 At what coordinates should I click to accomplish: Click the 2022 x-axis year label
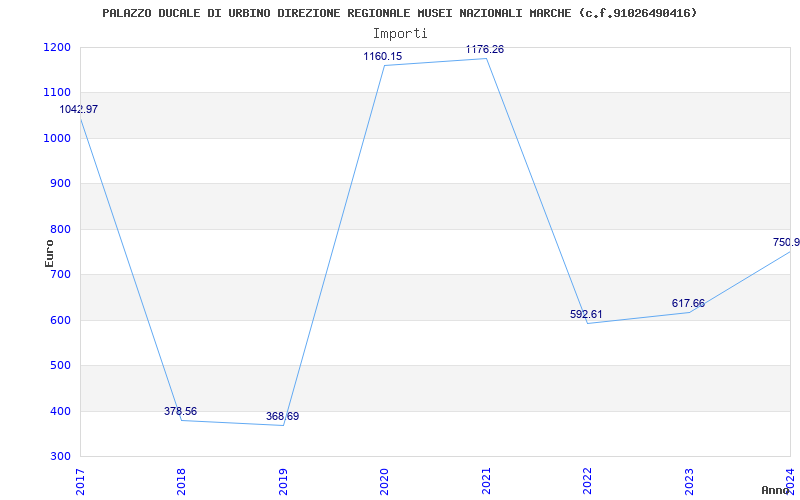587,482
